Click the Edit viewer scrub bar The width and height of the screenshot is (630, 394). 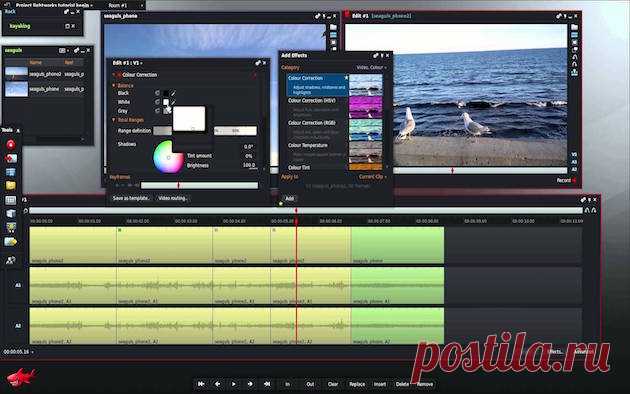click(x=480, y=170)
